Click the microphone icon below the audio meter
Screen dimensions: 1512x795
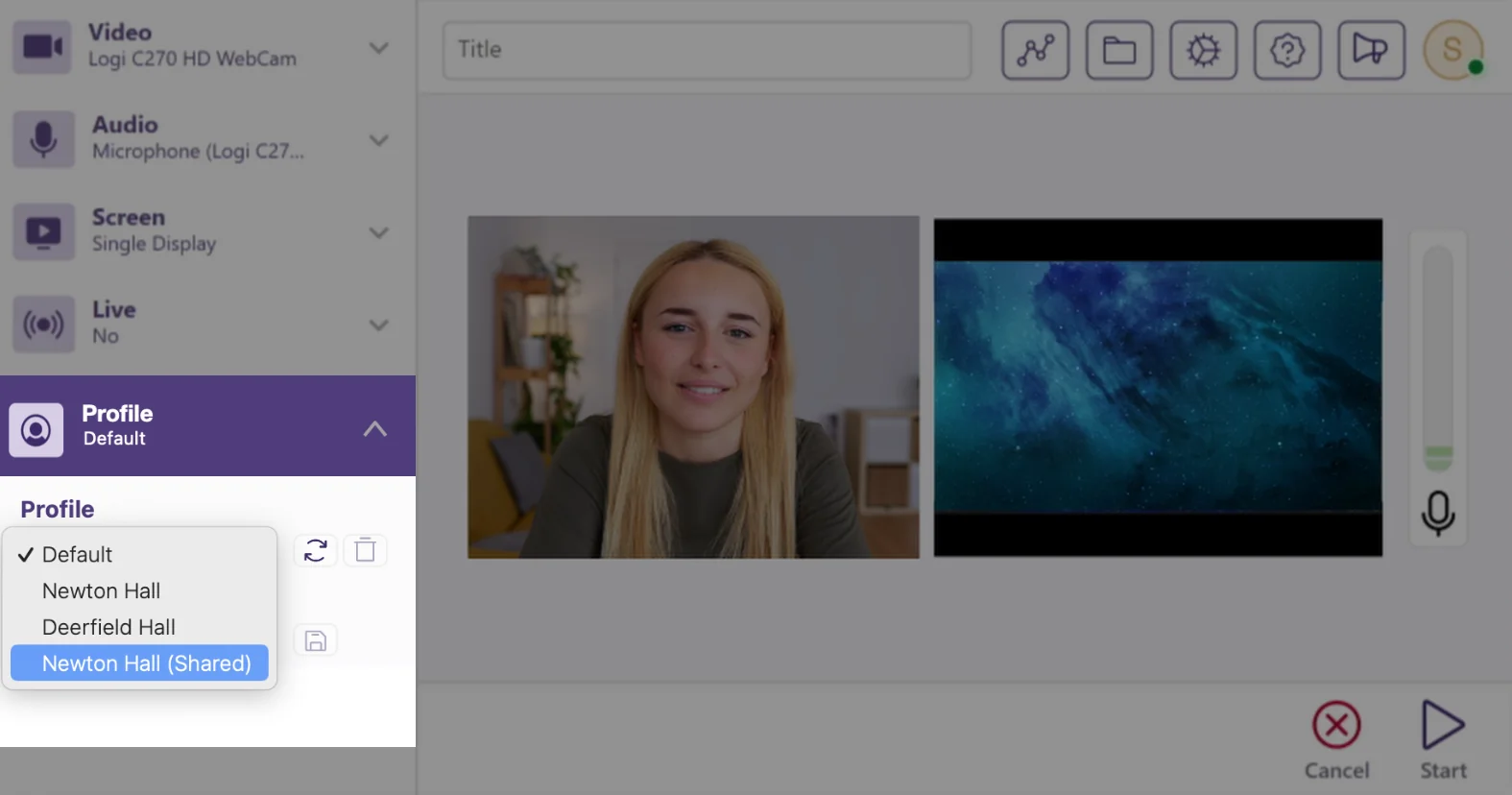(x=1438, y=514)
